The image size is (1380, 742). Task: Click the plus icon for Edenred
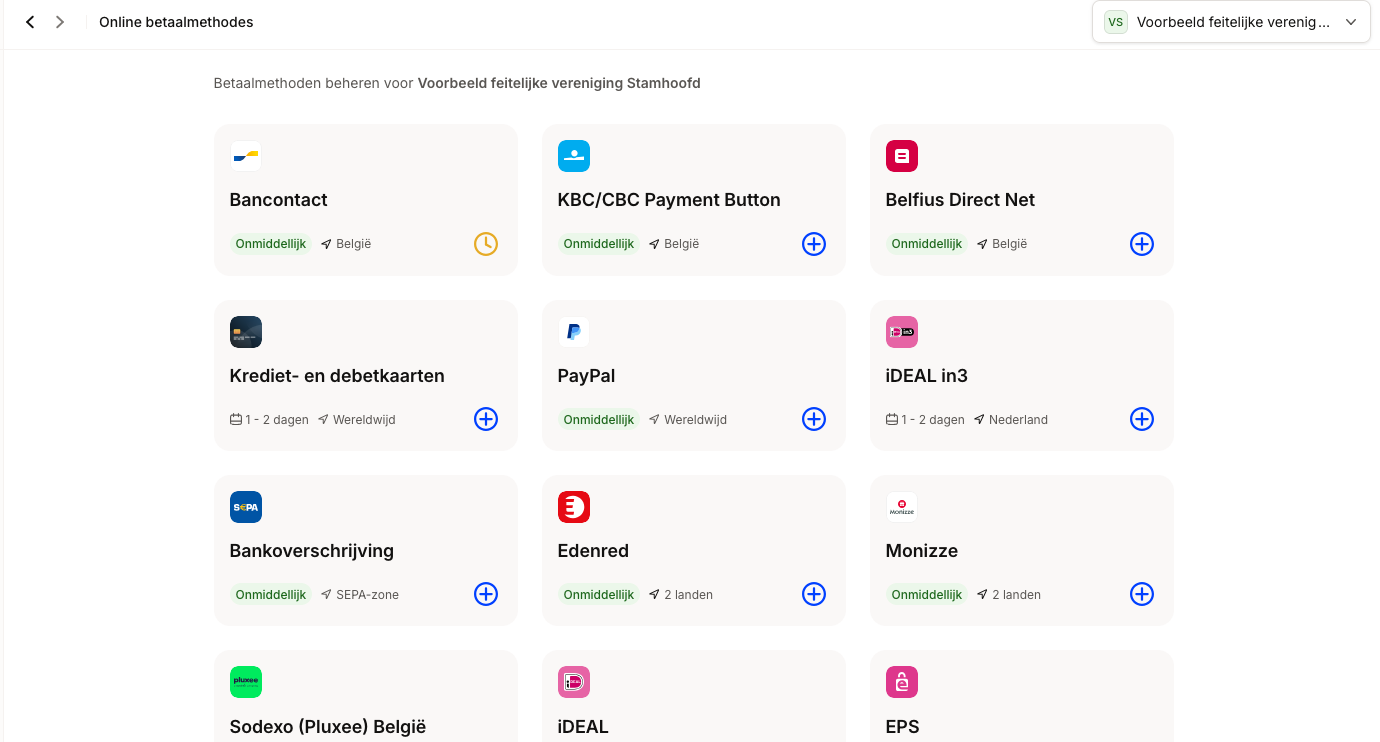click(814, 594)
